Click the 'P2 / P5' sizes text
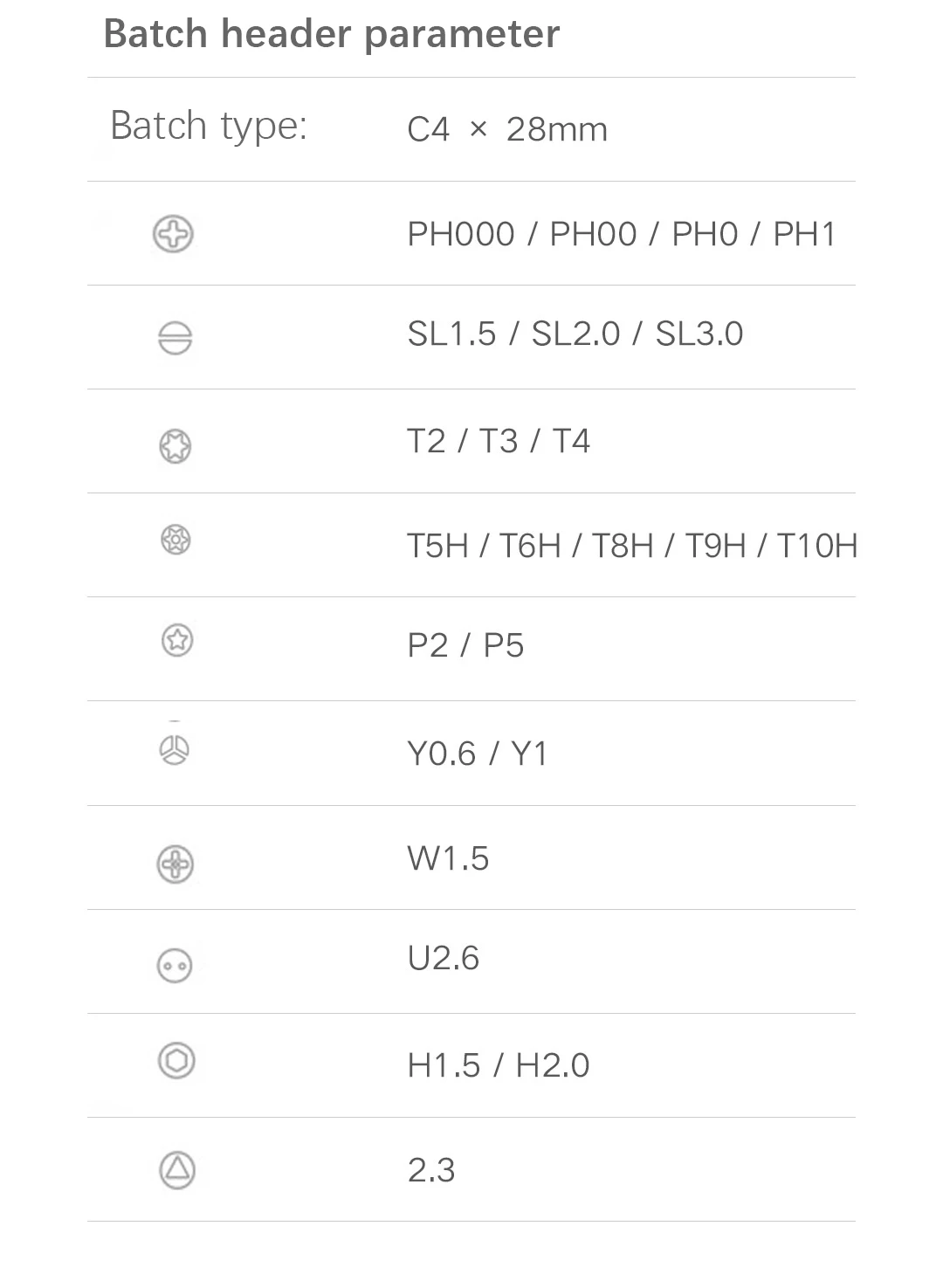Image resolution: width=943 pixels, height=1288 pixels. [x=465, y=645]
